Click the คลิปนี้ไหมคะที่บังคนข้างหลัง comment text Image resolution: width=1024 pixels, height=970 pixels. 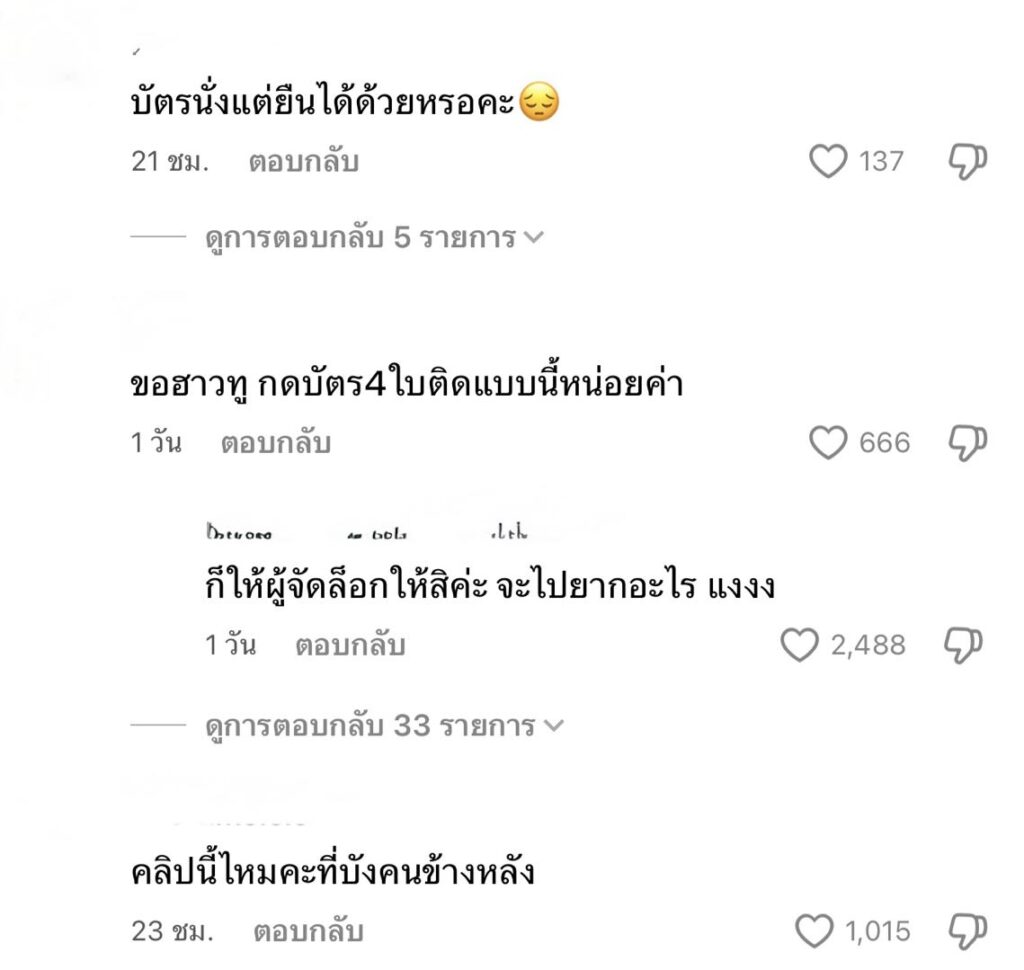point(333,873)
